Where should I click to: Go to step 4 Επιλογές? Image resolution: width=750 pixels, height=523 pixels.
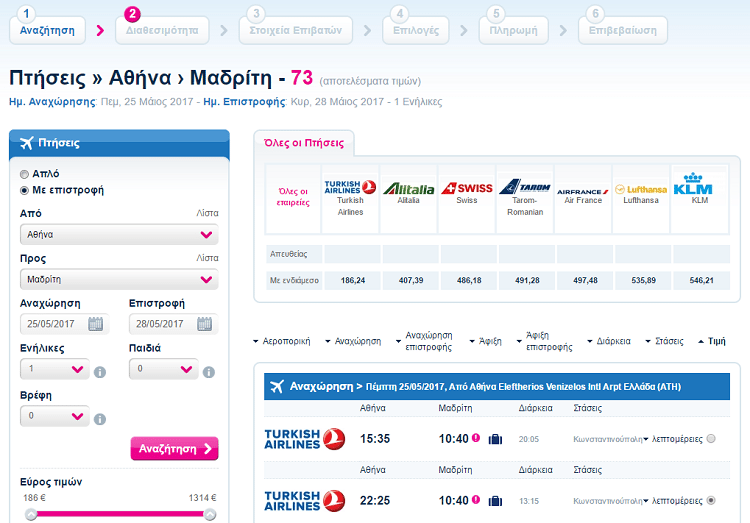coord(416,30)
